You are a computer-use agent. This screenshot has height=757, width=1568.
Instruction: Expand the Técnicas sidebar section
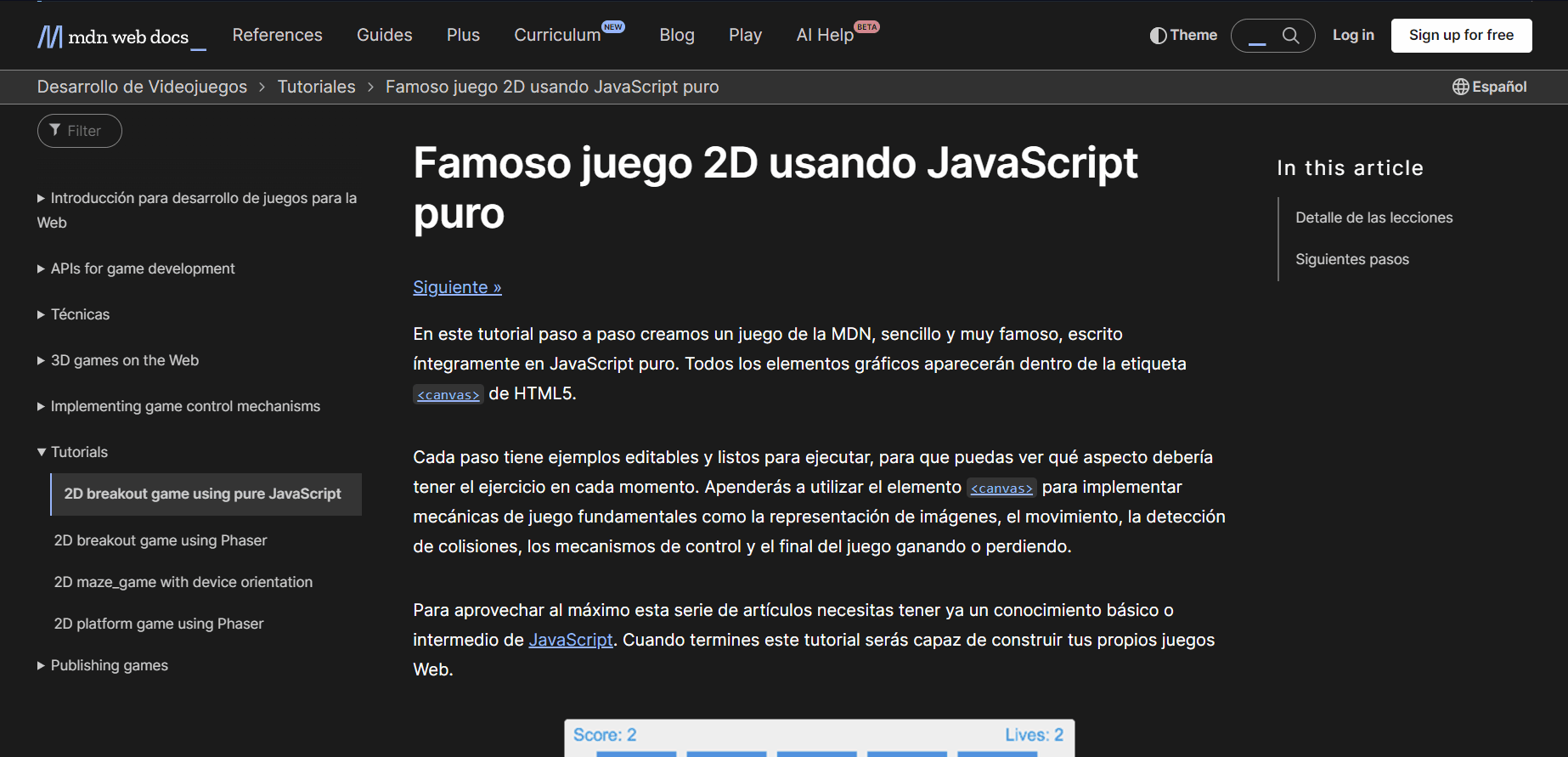click(80, 314)
